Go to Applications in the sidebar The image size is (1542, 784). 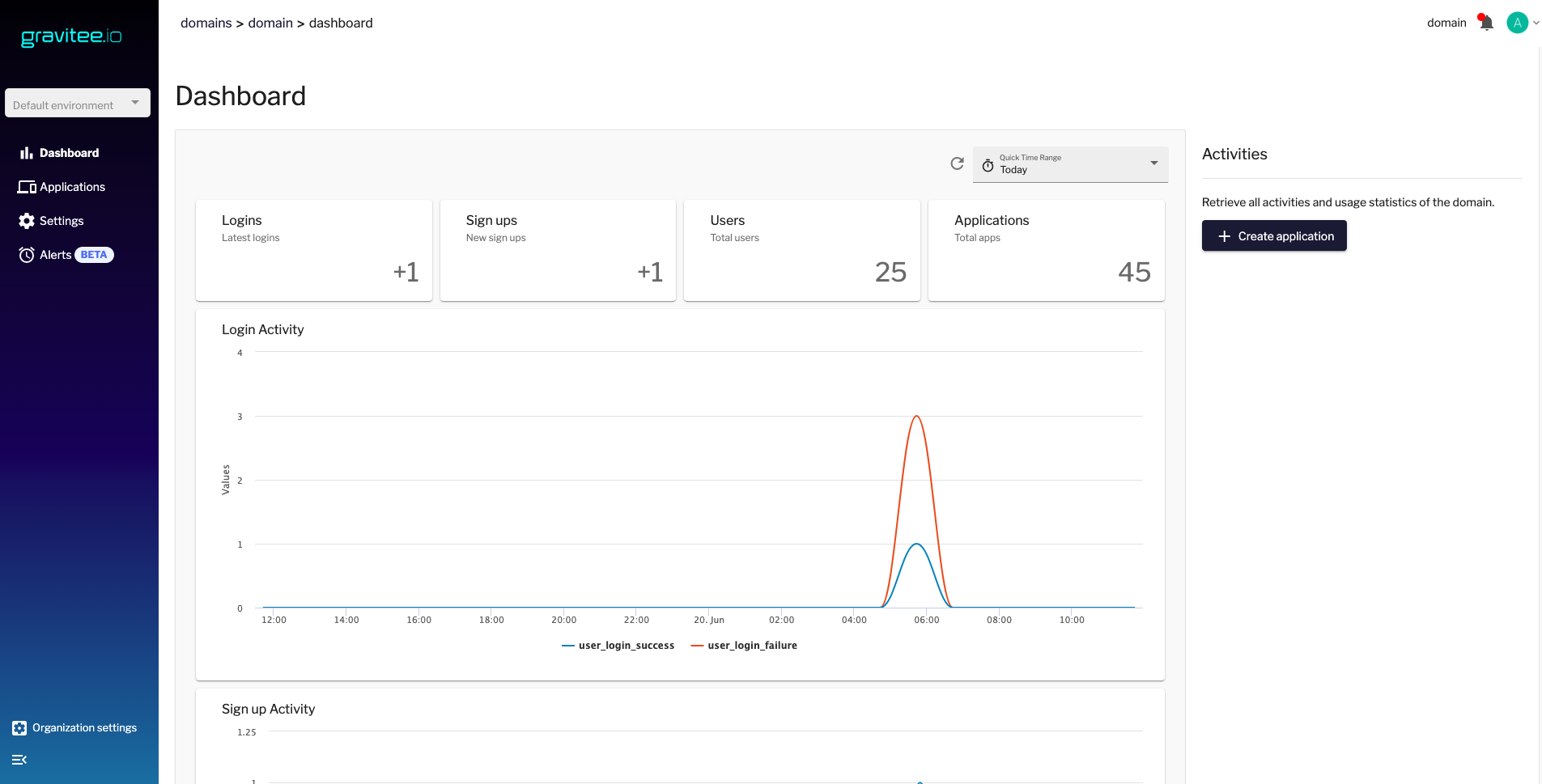tap(72, 187)
